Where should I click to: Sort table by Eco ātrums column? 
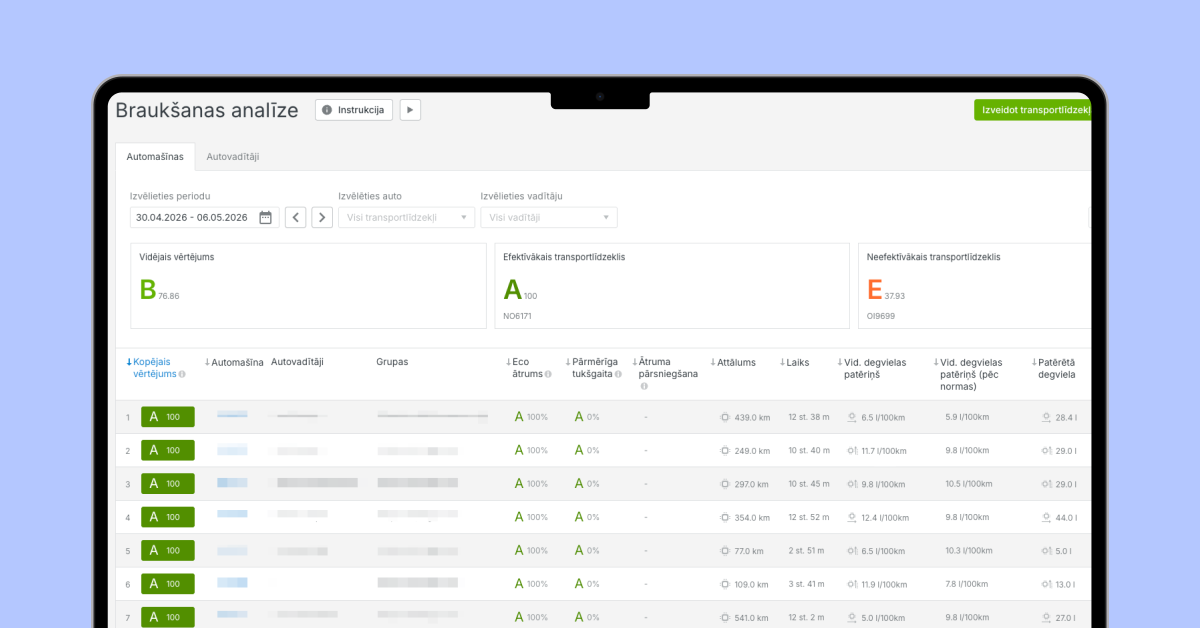click(x=528, y=368)
